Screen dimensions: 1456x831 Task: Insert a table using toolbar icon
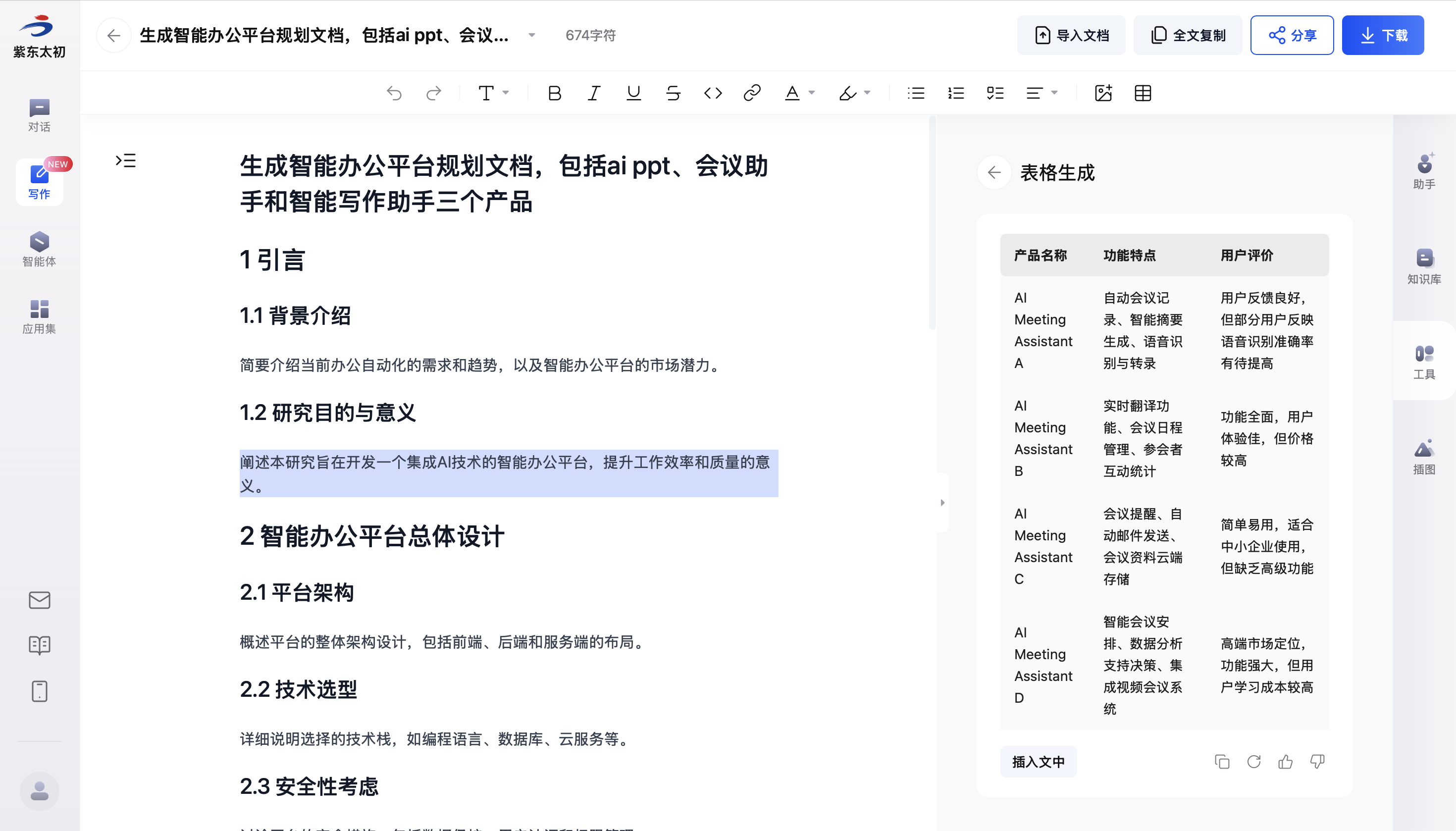tap(1143, 93)
